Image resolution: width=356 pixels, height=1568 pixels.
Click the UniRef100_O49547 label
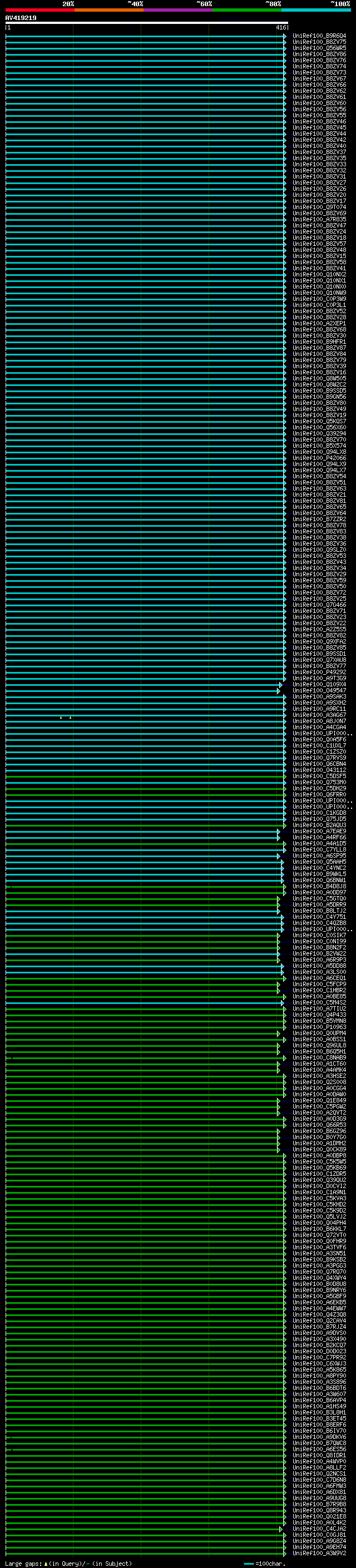(319, 690)
